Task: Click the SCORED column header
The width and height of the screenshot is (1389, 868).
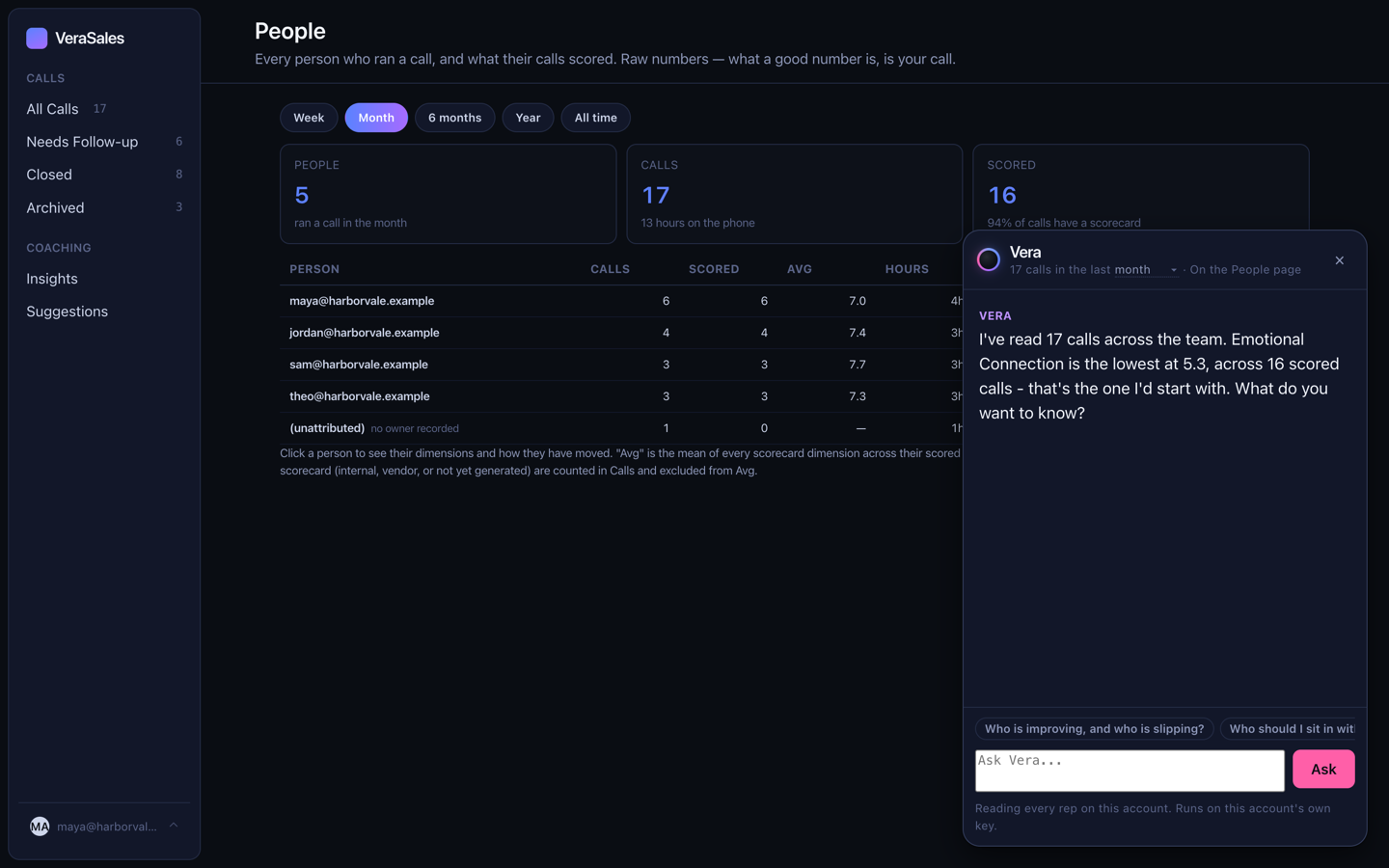Action: (714, 269)
